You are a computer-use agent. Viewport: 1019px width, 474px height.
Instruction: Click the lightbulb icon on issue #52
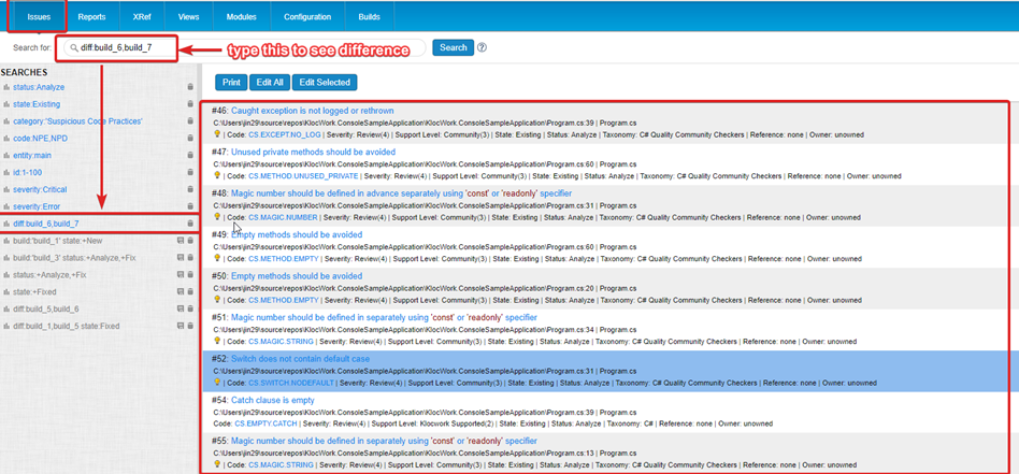[x=217, y=382]
